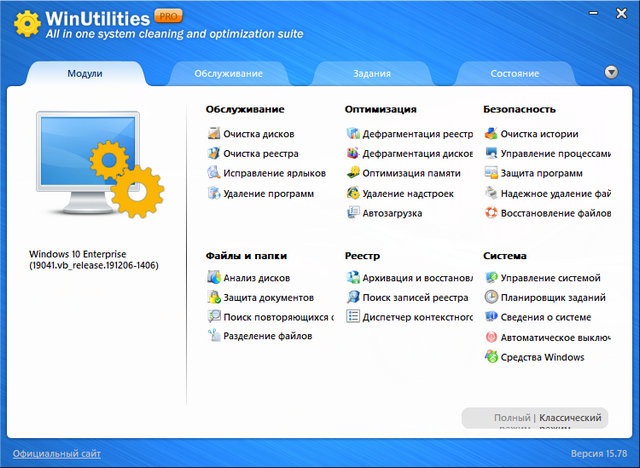Click the Разделение файлов icon

[214, 336]
